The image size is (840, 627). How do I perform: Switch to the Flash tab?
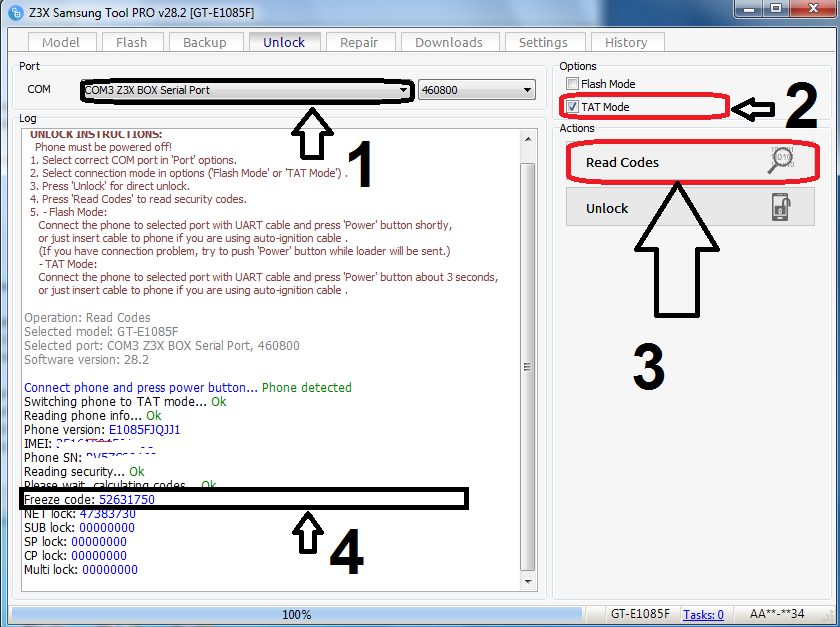click(x=131, y=42)
